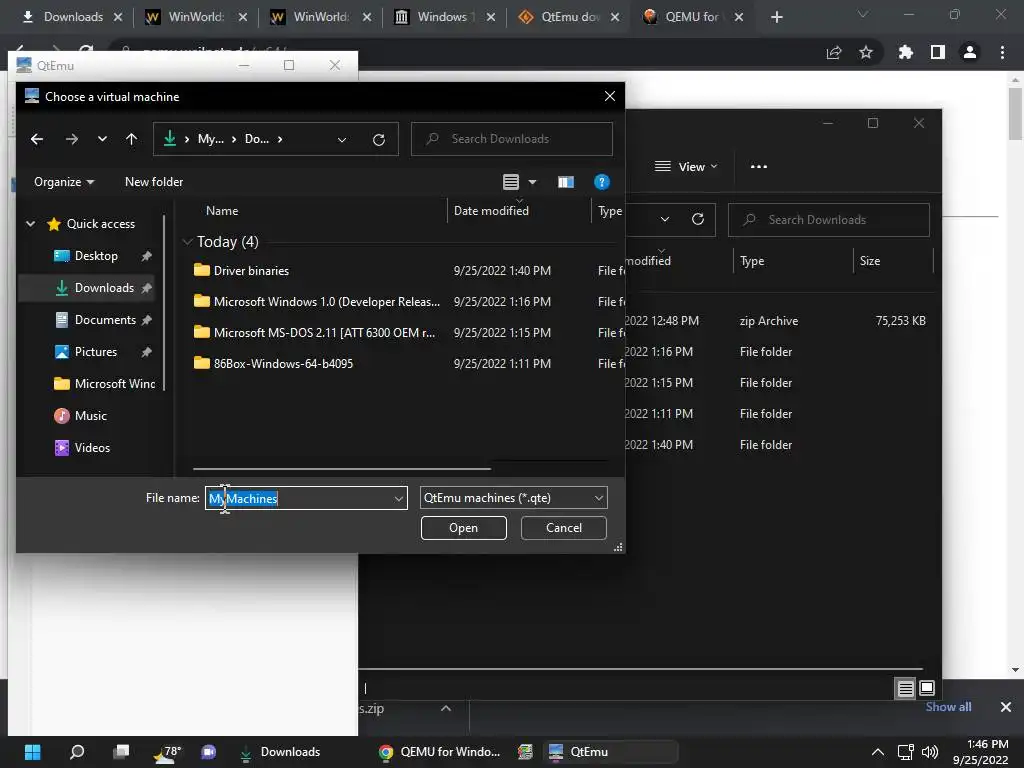Open the Organize menu
This screenshot has width=1024, height=768.
(x=64, y=182)
